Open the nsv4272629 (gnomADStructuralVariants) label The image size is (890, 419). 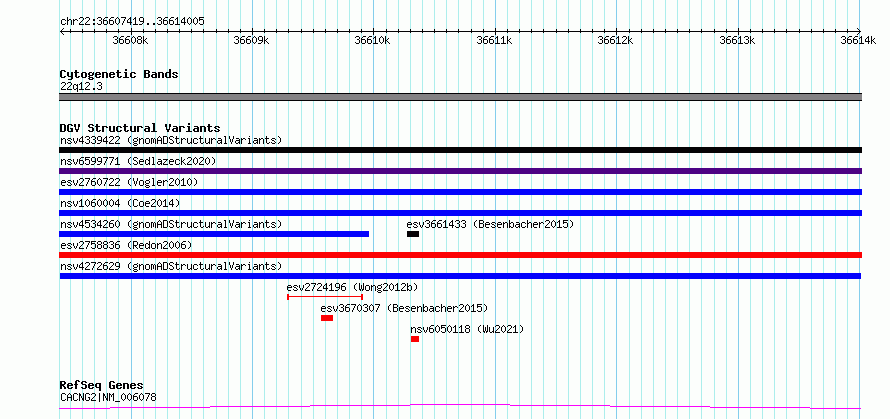tap(171, 266)
